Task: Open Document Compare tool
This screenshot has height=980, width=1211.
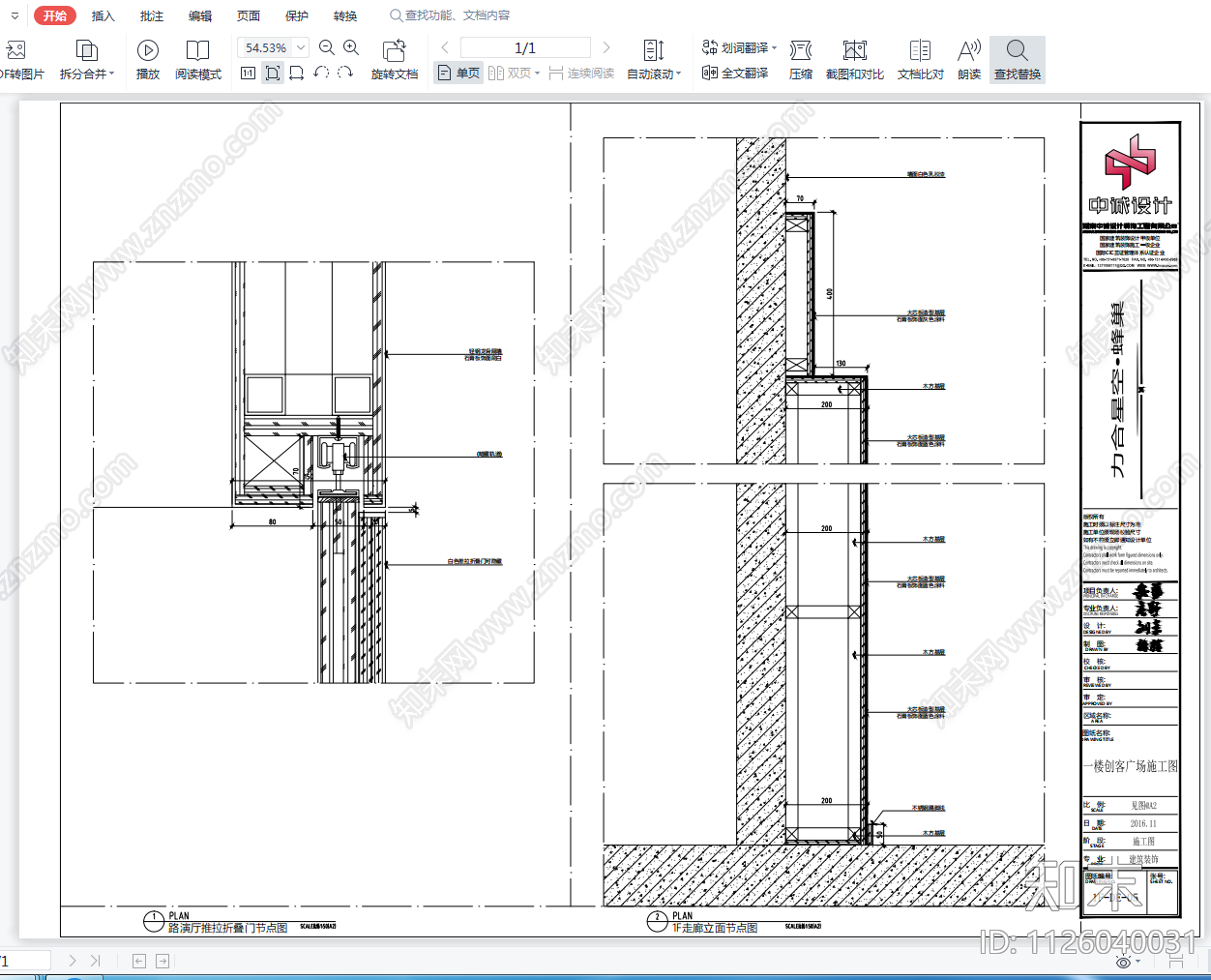Action: tap(921, 60)
